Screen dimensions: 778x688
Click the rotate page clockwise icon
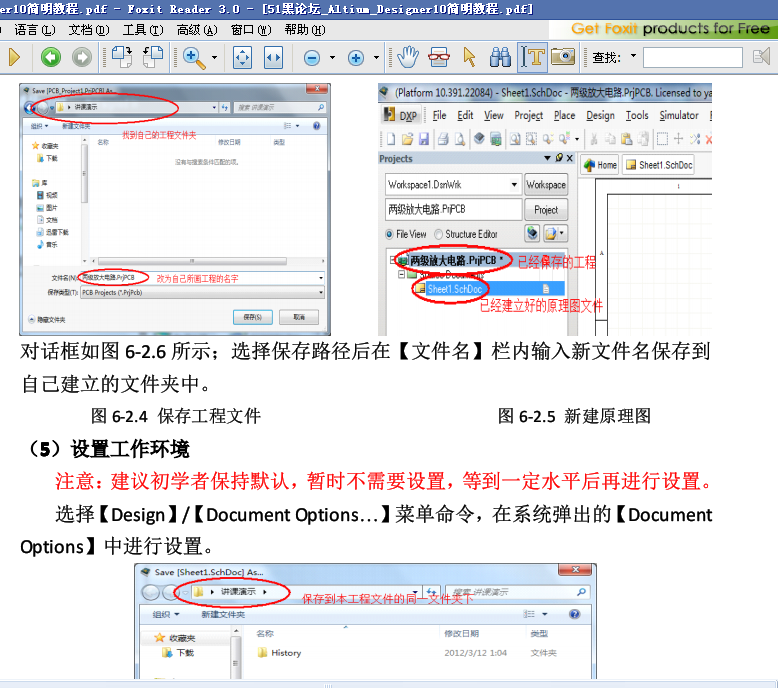(x=122, y=57)
